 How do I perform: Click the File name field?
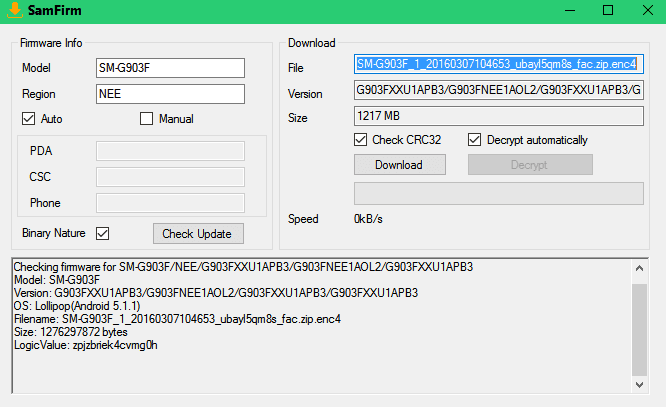point(499,64)
